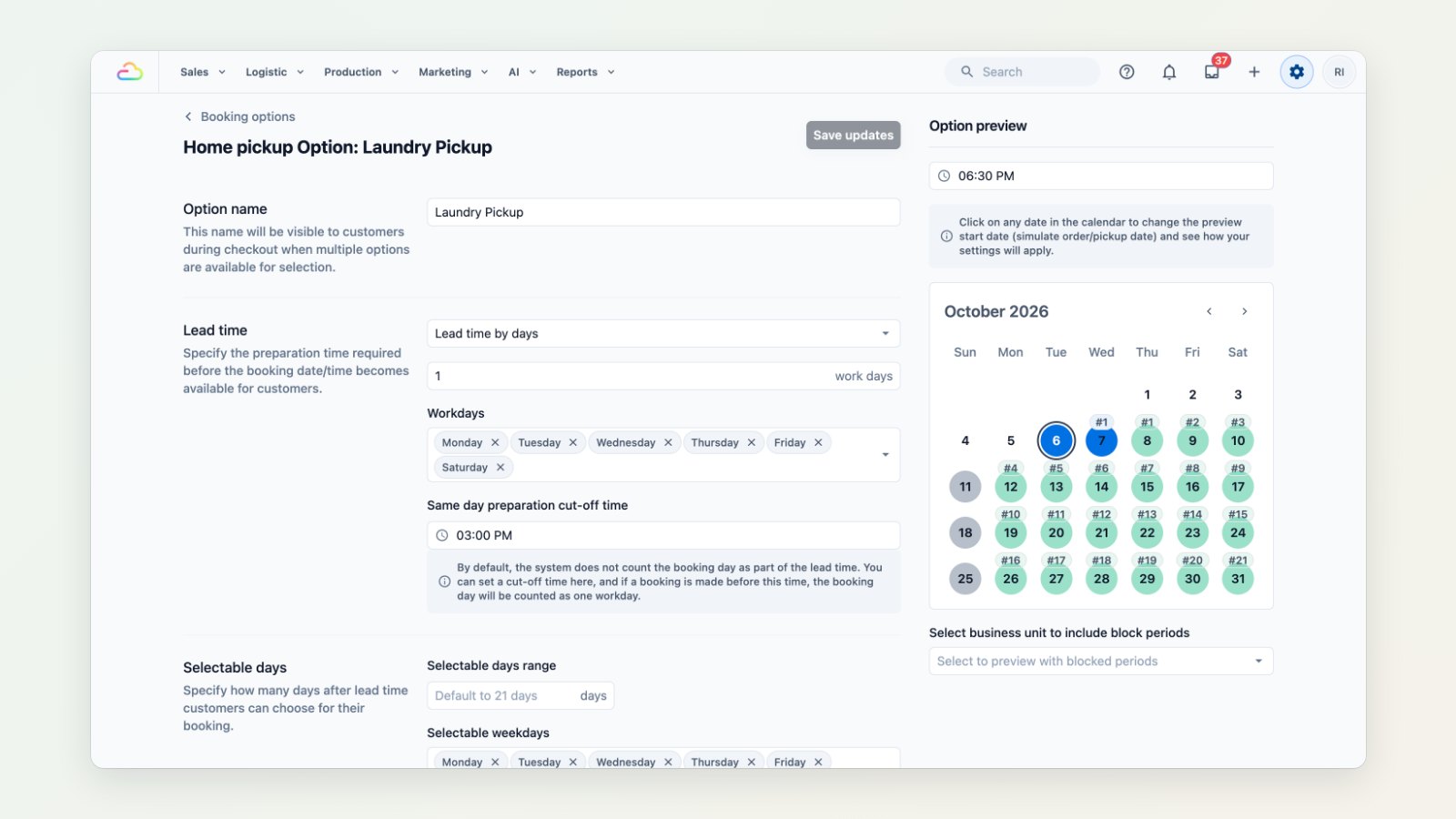The height and width of the screenshot is (819, 1456).
Task: Open the help question mark icon
Action: tap(1127, 72)
